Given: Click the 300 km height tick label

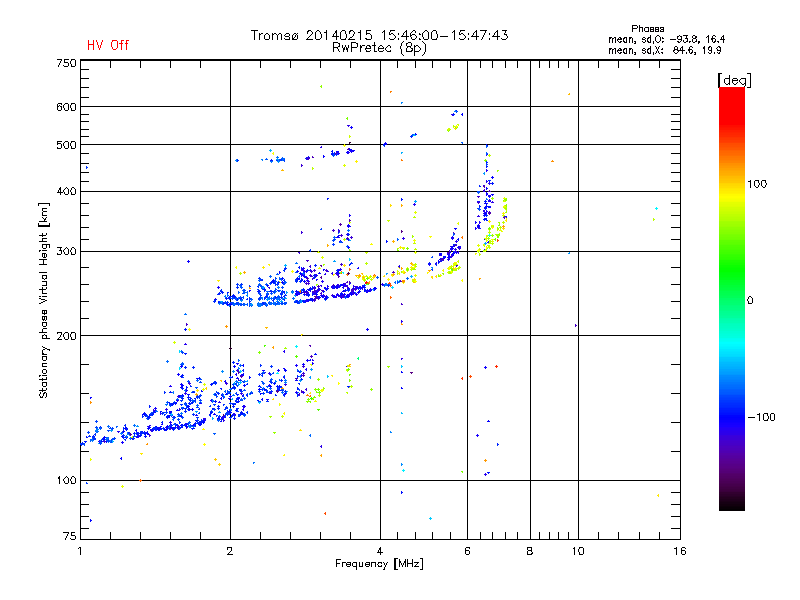Looking at the screenshot, I should click(x=66, y=252).
